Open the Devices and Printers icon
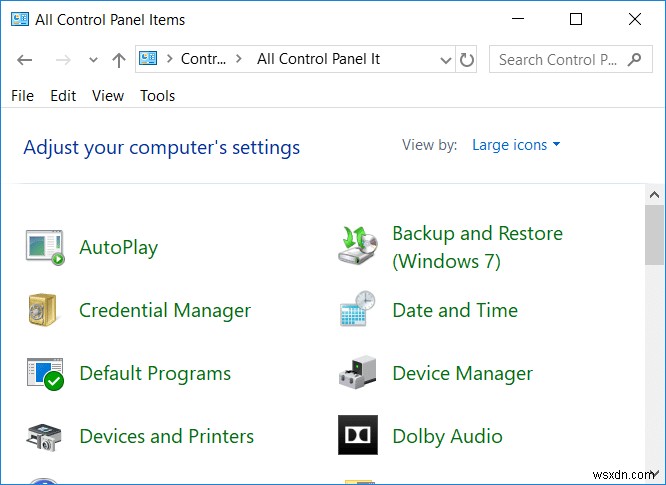666x485 pixels. pos(44,437)
